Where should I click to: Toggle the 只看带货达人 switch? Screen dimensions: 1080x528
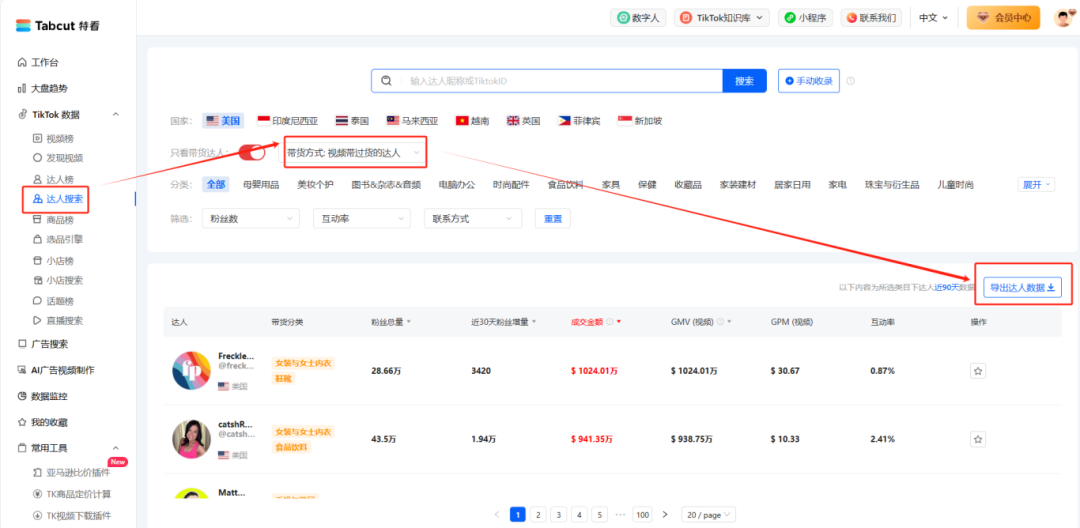click(x=252, y=153)
